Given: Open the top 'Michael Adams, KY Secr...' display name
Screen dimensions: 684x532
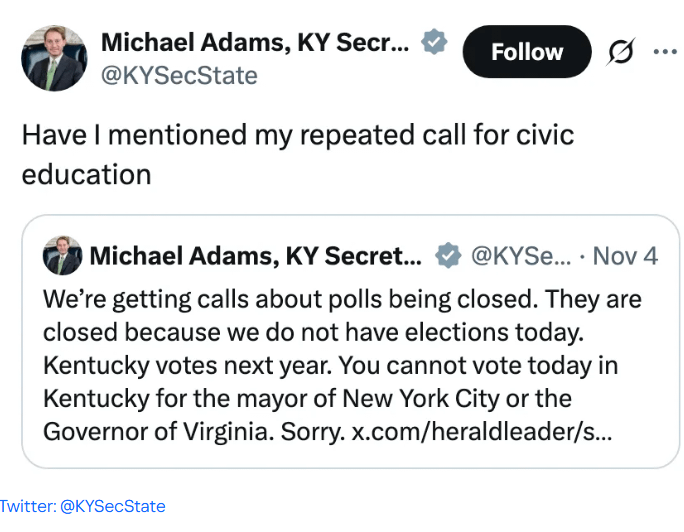Looking at the screenshot, I should pyautogui.click(x=254, y=43).
